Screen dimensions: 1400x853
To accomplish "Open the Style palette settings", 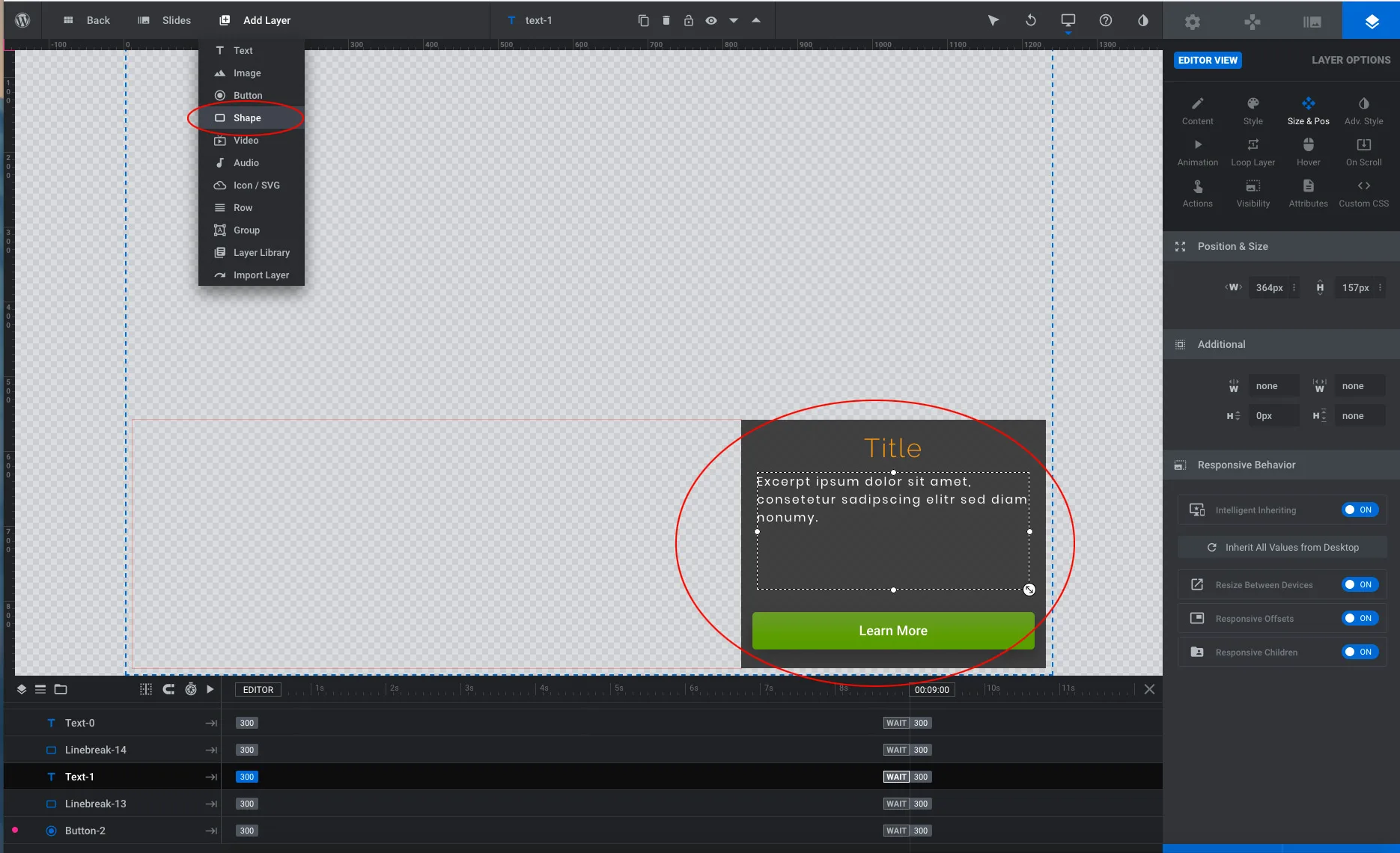I will click(1253, 110).
